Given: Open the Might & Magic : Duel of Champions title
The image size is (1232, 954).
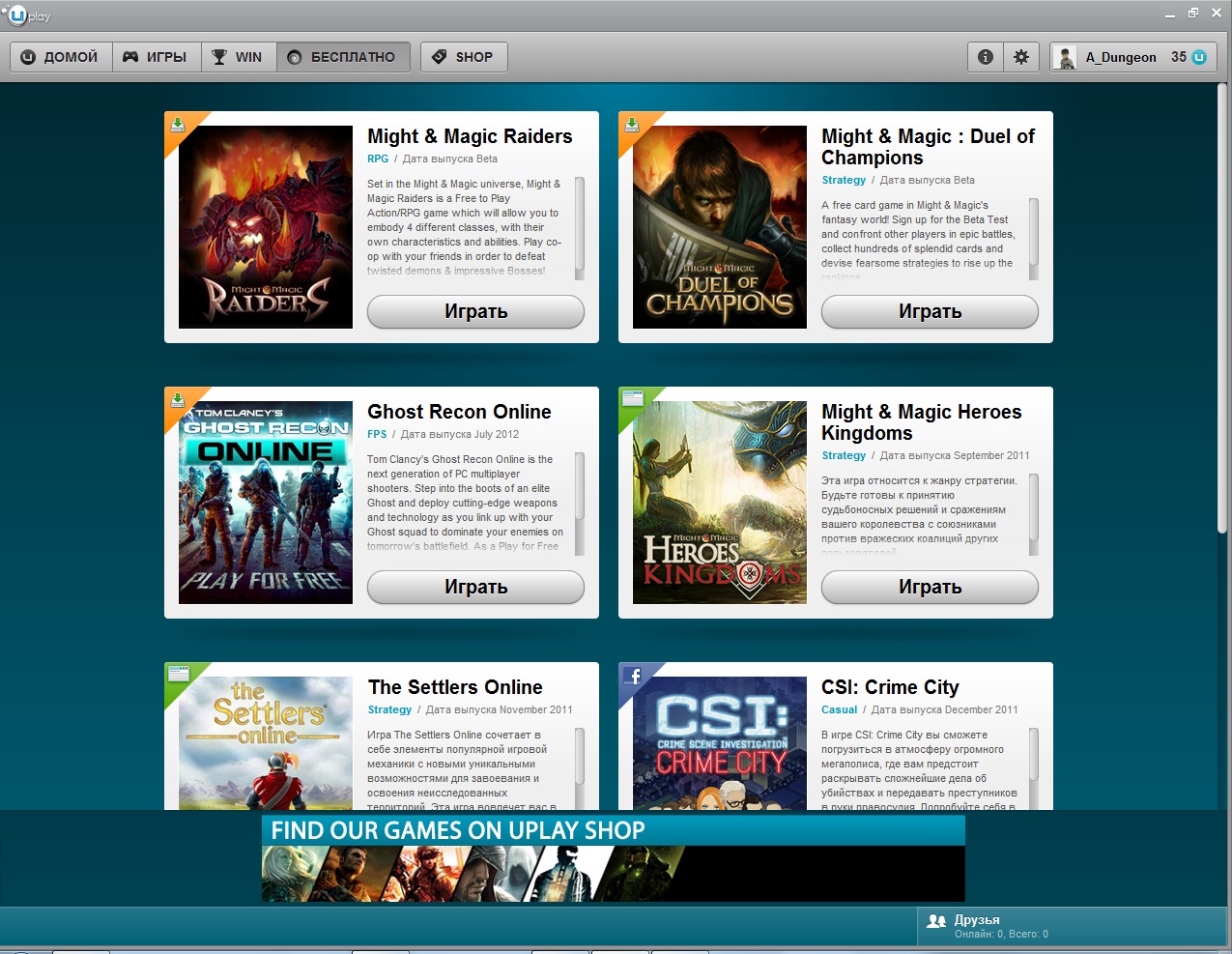Looking at the screenshot, I should (928, 147).
